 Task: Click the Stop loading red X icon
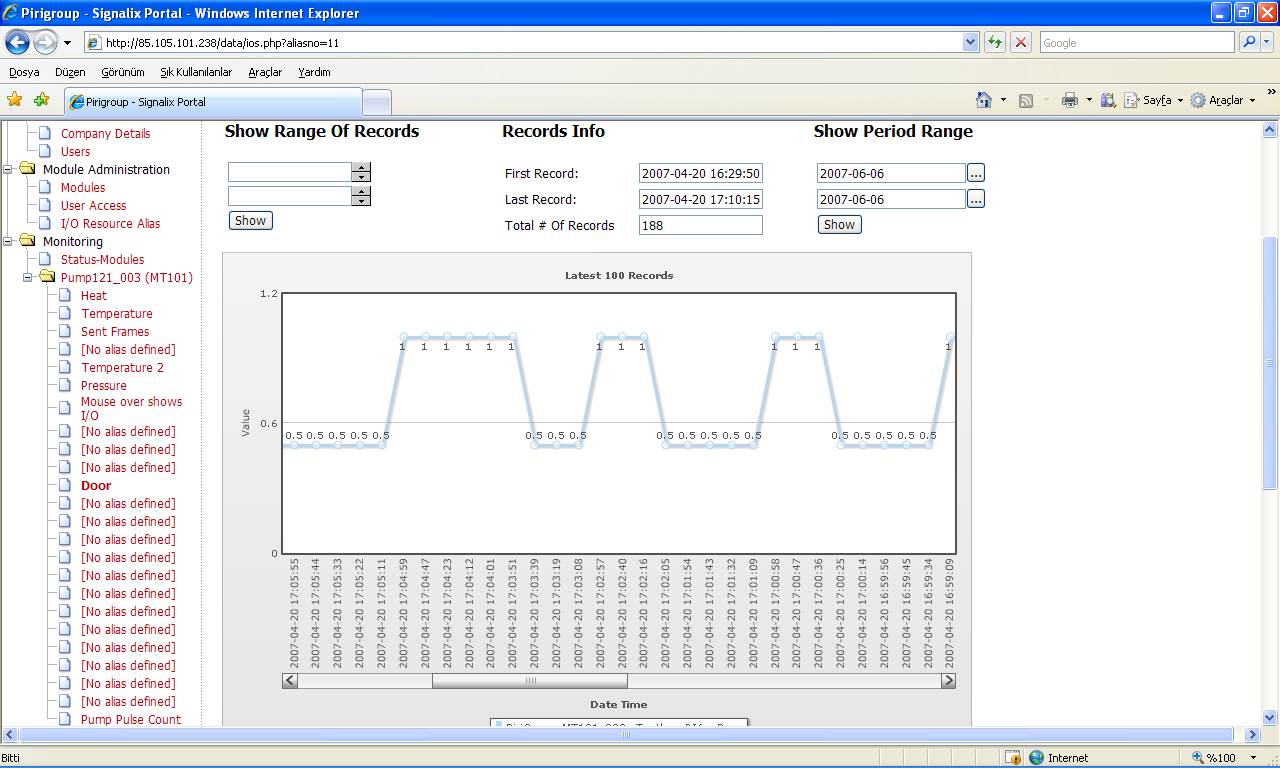pyautogui.click(x=1021, y=42)
